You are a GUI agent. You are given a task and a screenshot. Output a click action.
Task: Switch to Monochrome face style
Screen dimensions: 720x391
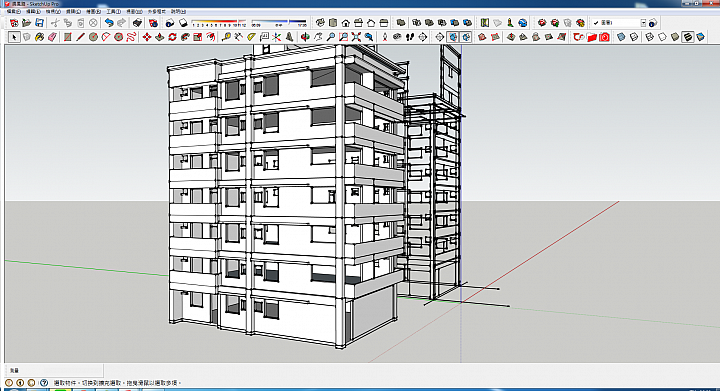700,37
